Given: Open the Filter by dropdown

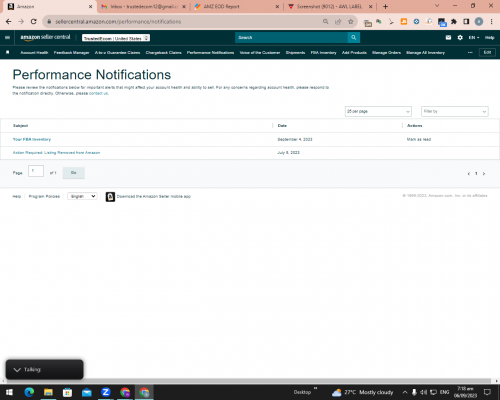Looking at the screenshot, I should pos(455,111).
